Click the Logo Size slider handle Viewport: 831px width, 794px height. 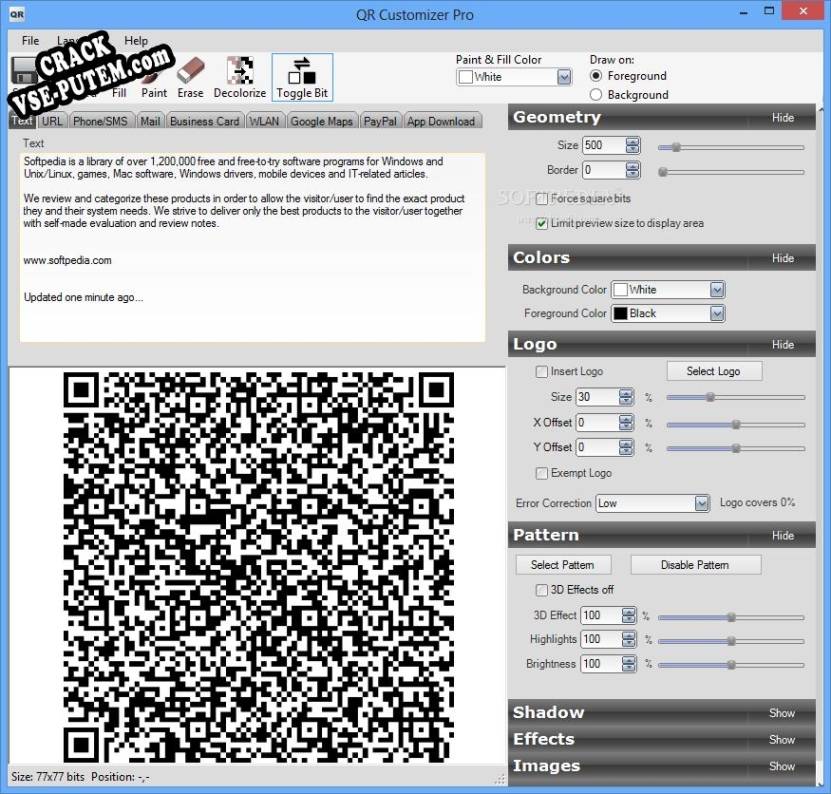(711, 397)
